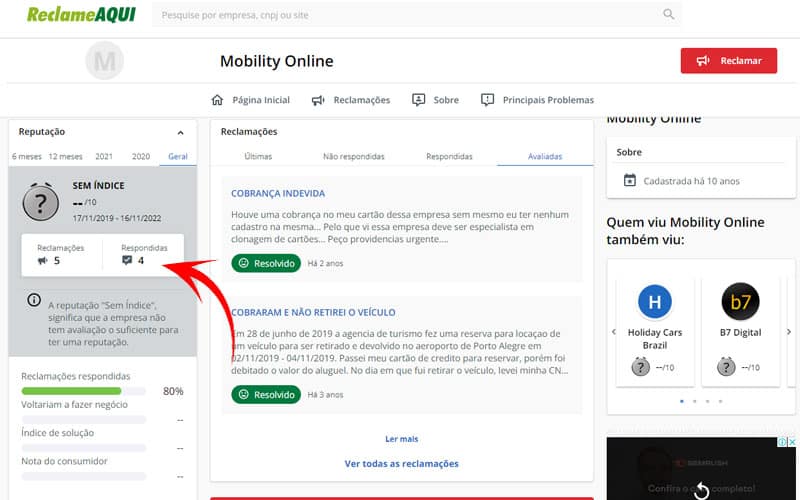Click the replay icon on the ad video
800x500 pixels.
tap(702, 490)
